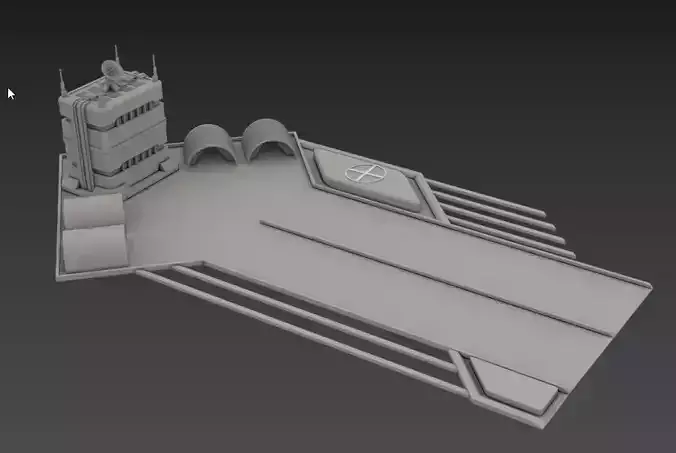The image size is (676, 453).
Task: Select the circular crosshair helipad marking
Action: click(x=366, y=173)
